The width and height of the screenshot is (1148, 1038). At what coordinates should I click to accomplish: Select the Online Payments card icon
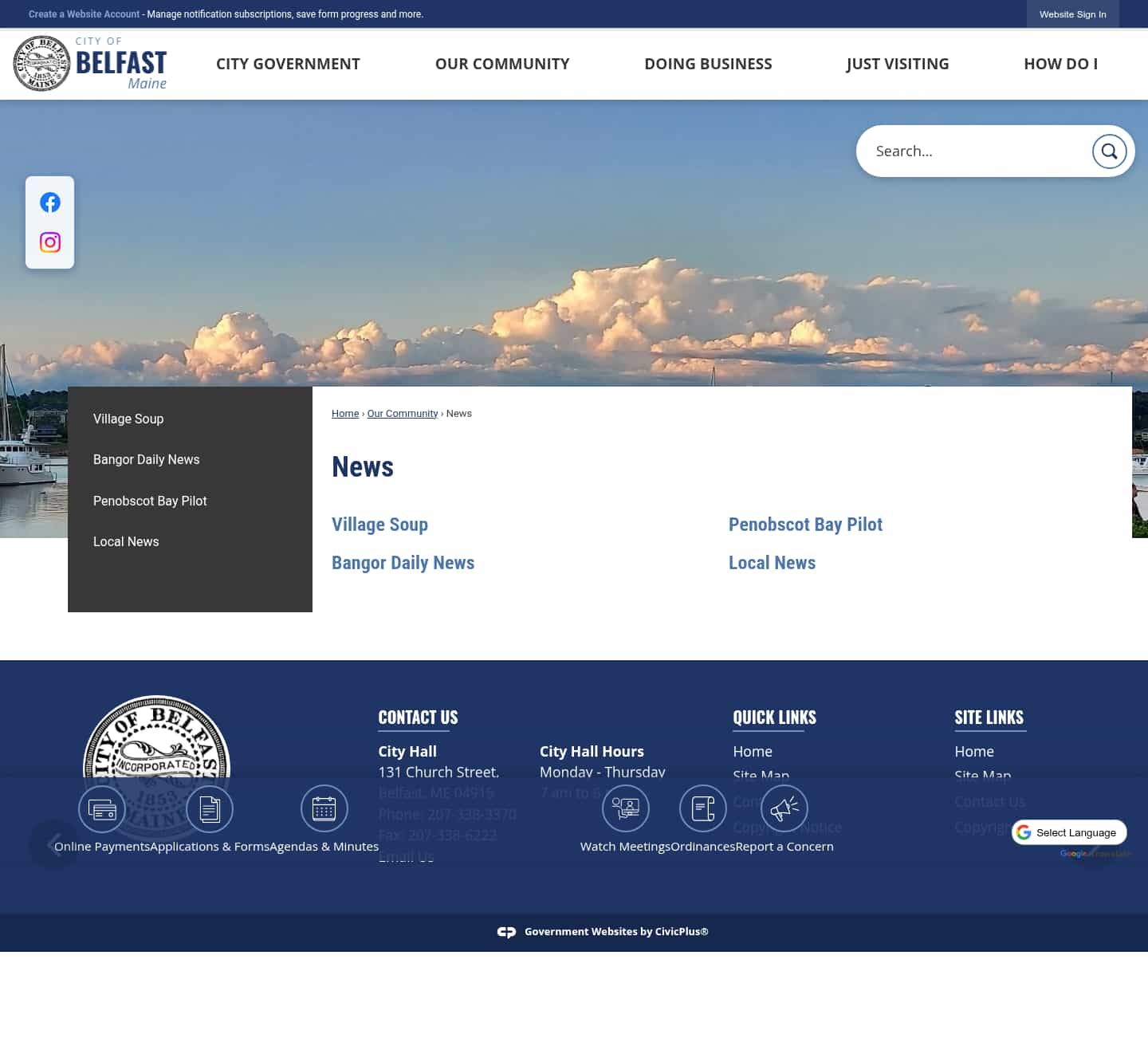[x=102, y=808]
